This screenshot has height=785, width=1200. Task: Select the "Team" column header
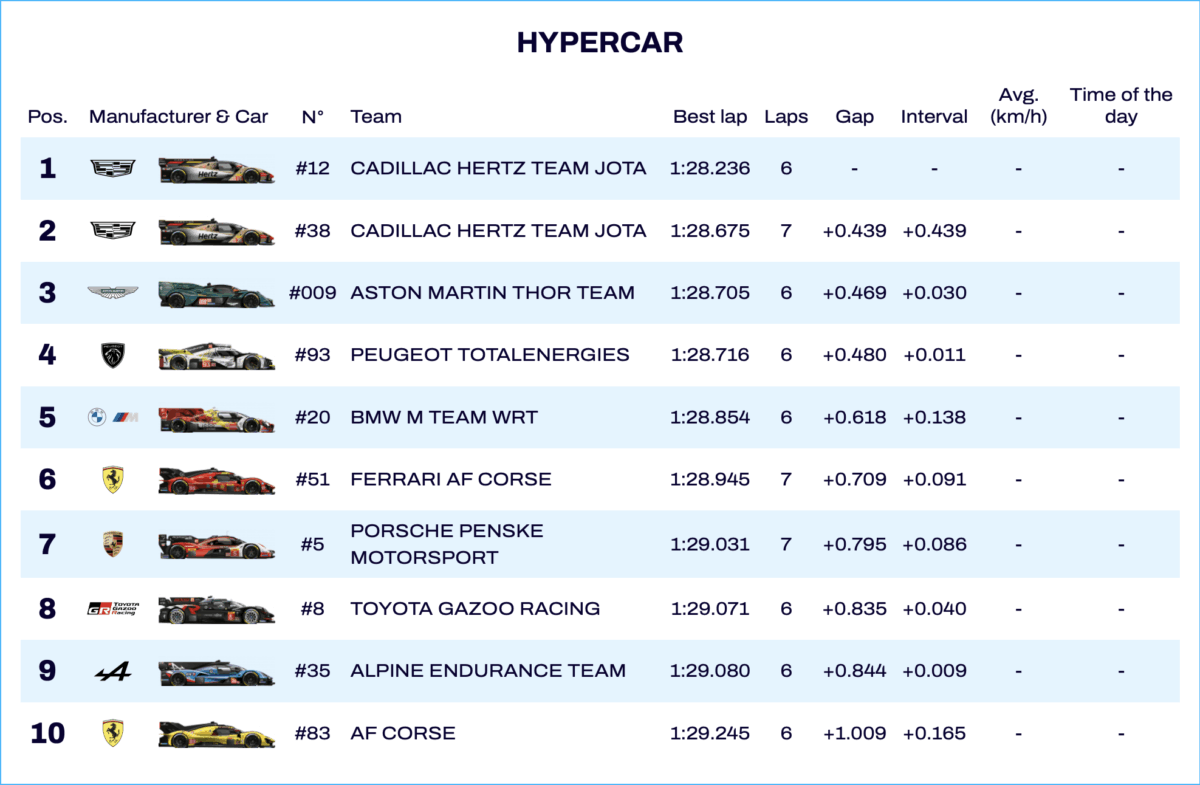coord(376,117)
